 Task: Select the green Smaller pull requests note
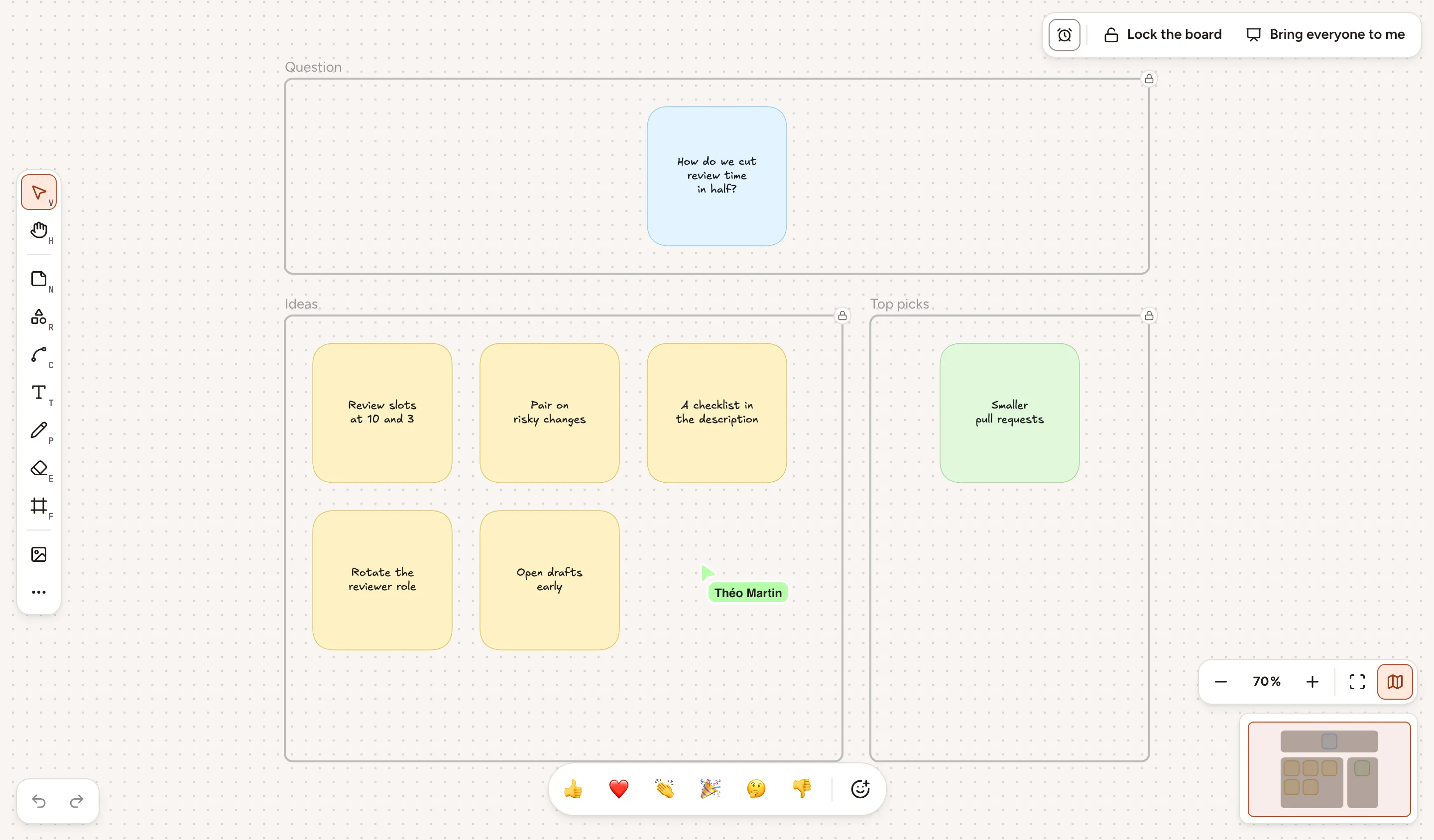point(1009,413)
